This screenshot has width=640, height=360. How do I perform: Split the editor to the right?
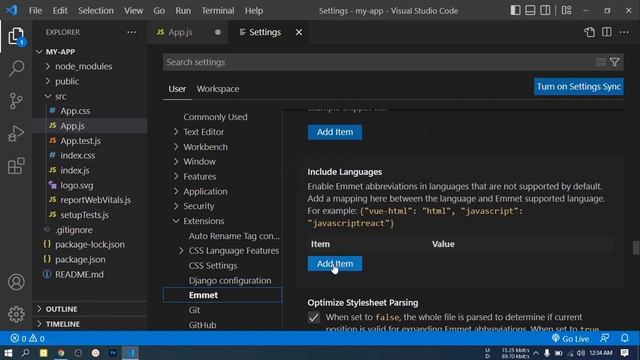click(x=607, y=32)
